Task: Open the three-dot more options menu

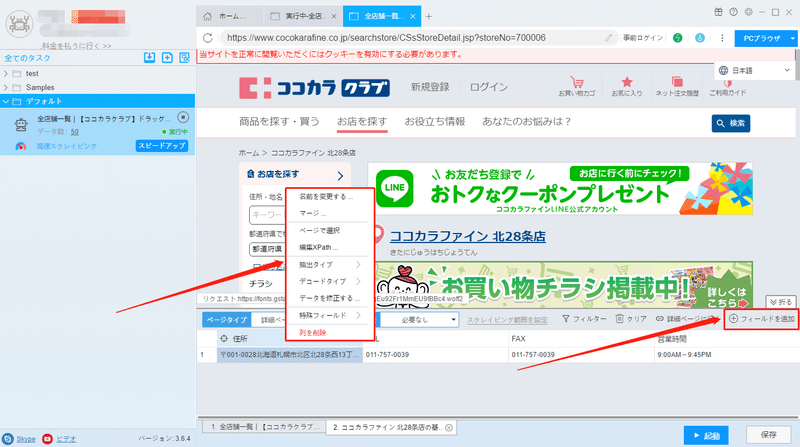Action: (722, 38)
